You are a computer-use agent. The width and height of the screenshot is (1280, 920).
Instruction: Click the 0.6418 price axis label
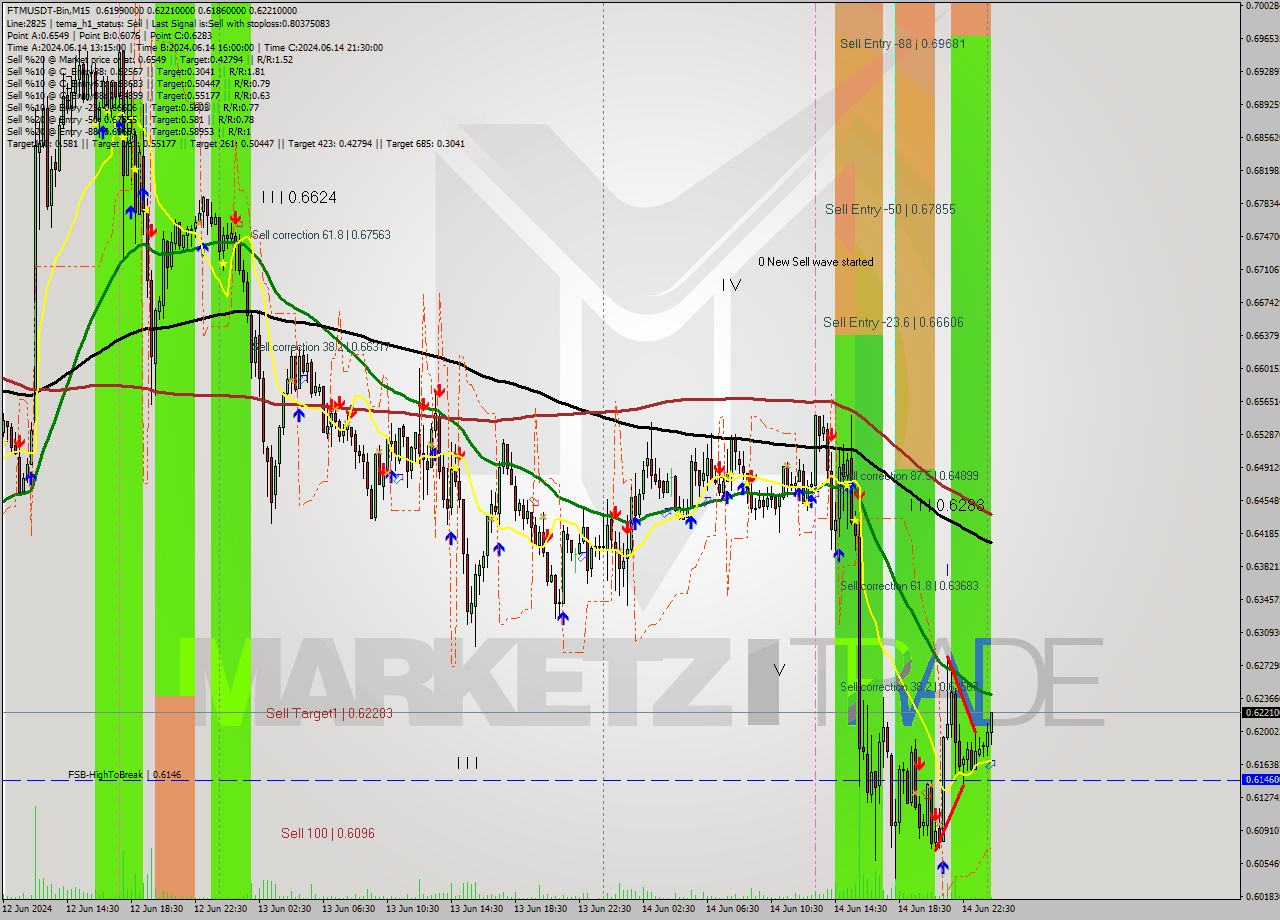click(x=1262, y=533)
